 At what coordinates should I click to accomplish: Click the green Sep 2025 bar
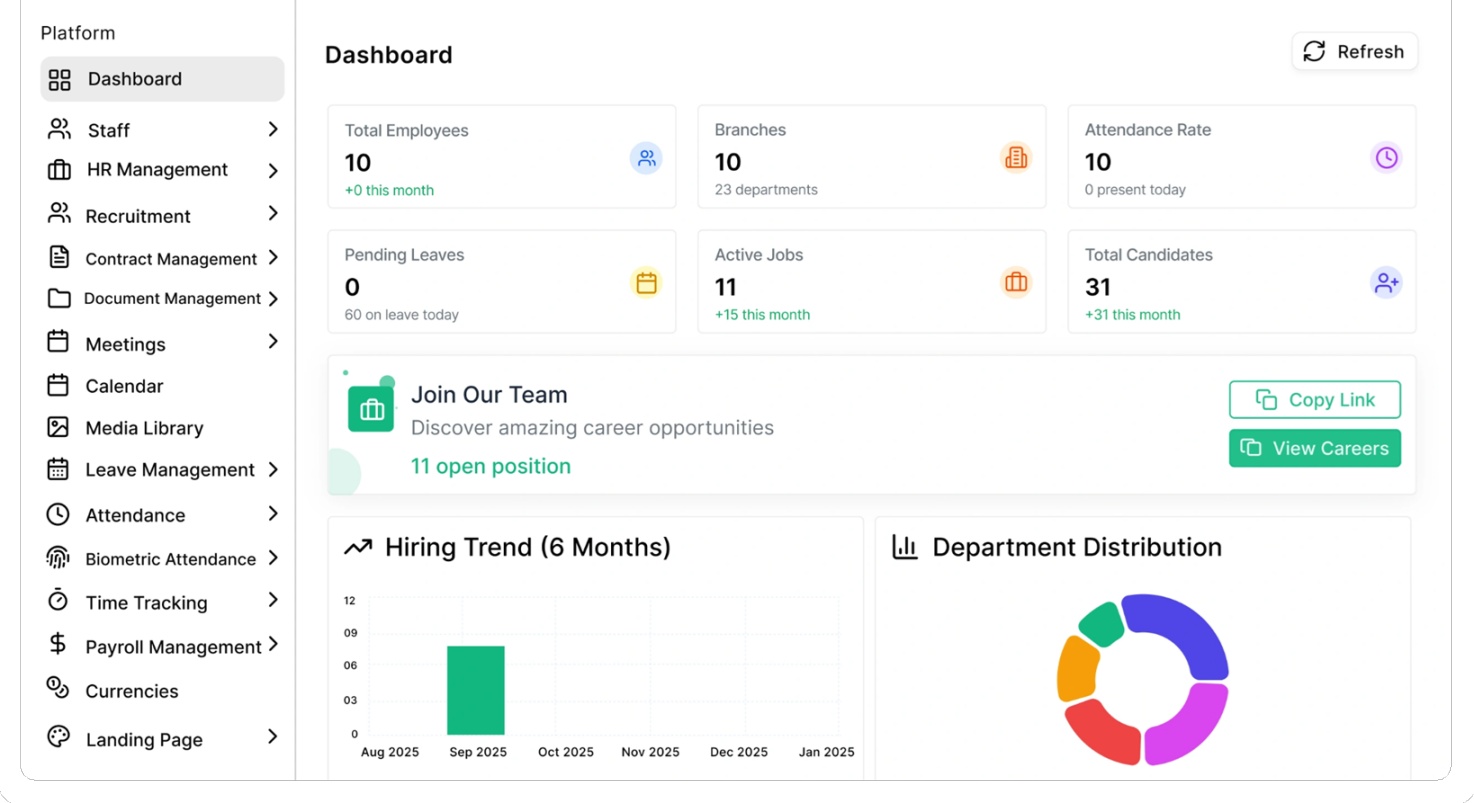[476, 690]
